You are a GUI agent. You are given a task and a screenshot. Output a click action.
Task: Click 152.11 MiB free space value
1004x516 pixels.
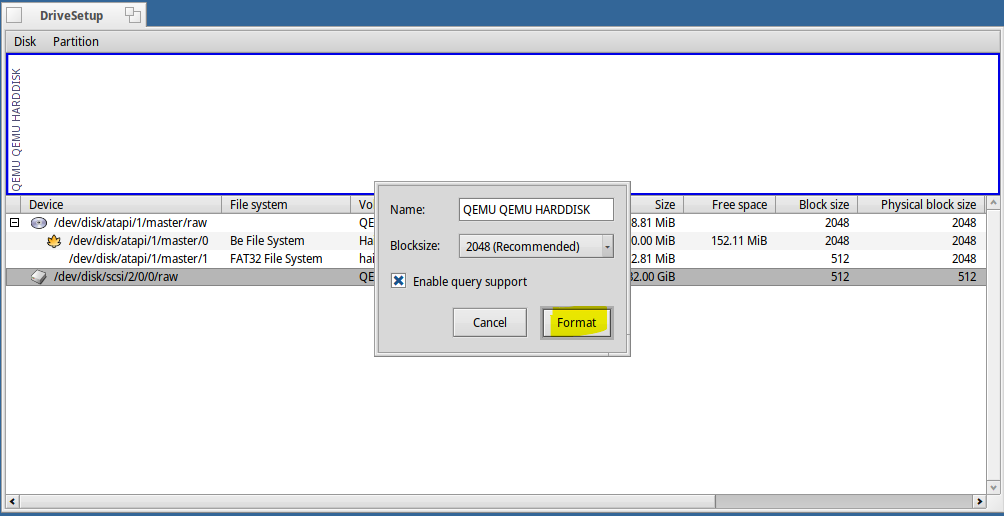(738, 241)
